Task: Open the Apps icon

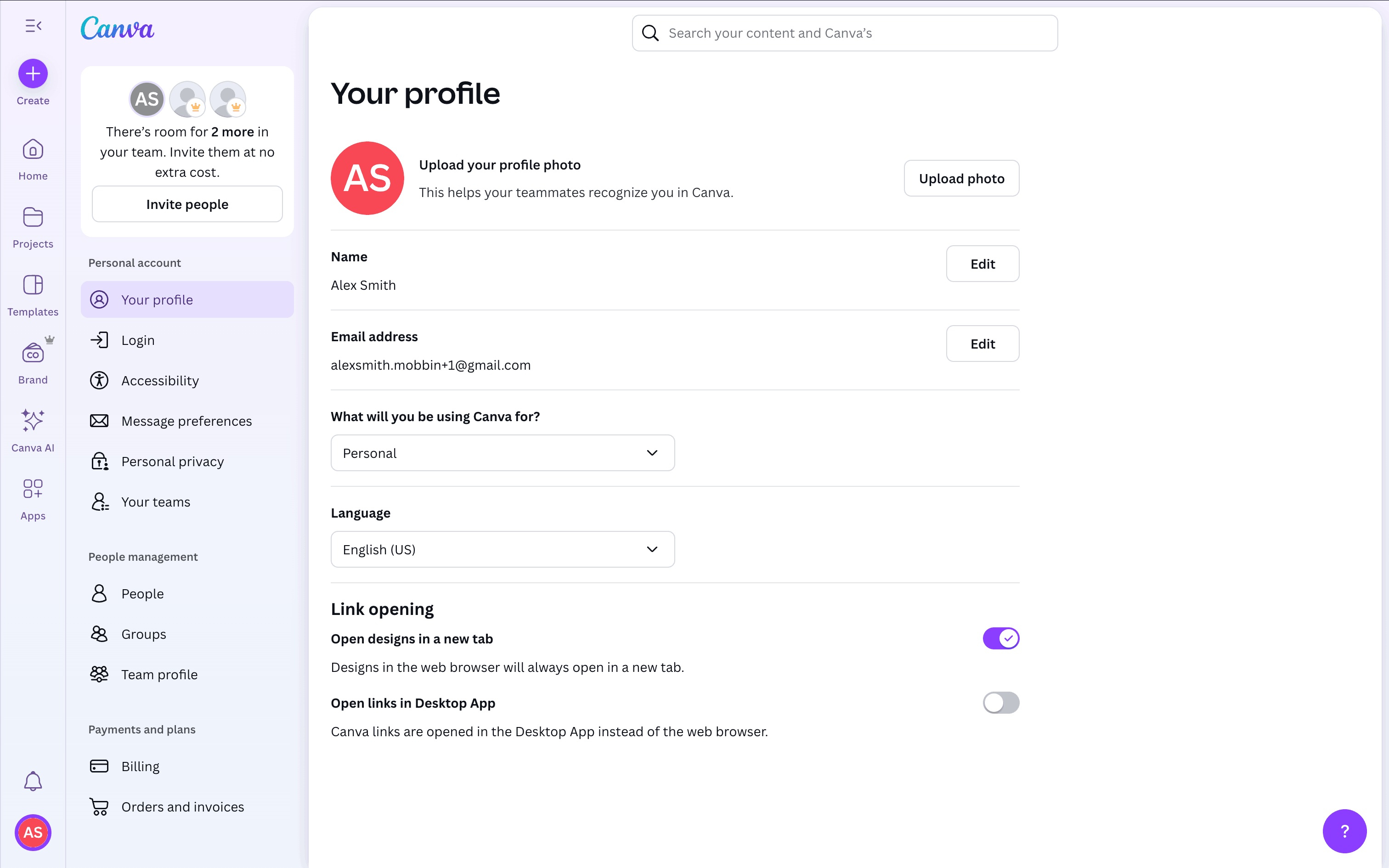Action: click(33, 489)
